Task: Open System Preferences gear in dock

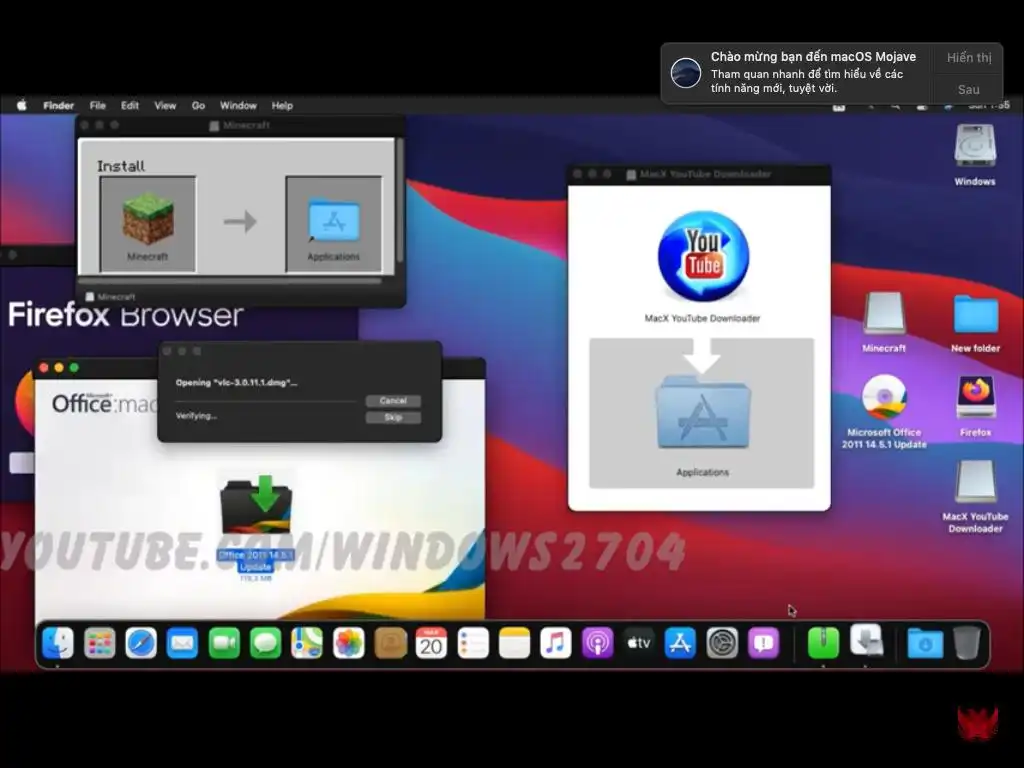Action: (722, 643)
